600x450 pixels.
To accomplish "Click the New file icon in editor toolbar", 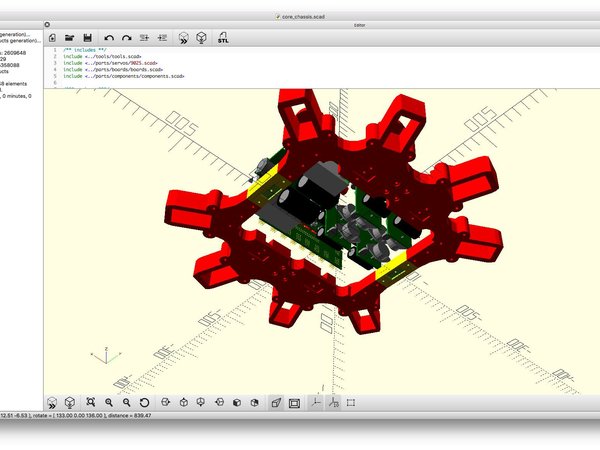I will coord(52,37).
